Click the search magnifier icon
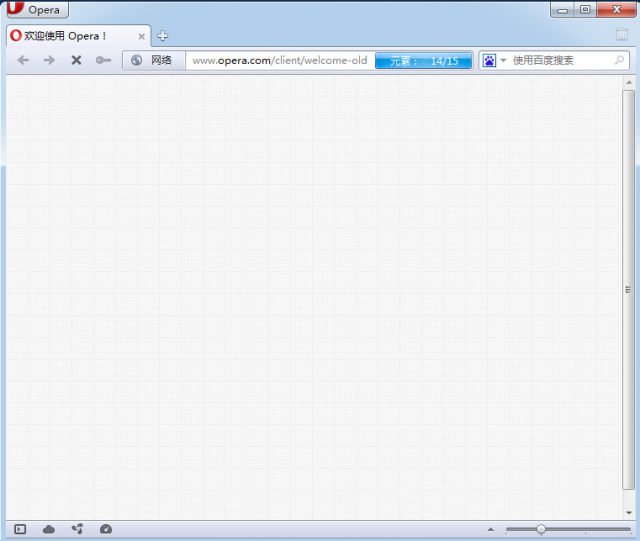This screenshot has height=541, width=640. (x=620, y=60)
